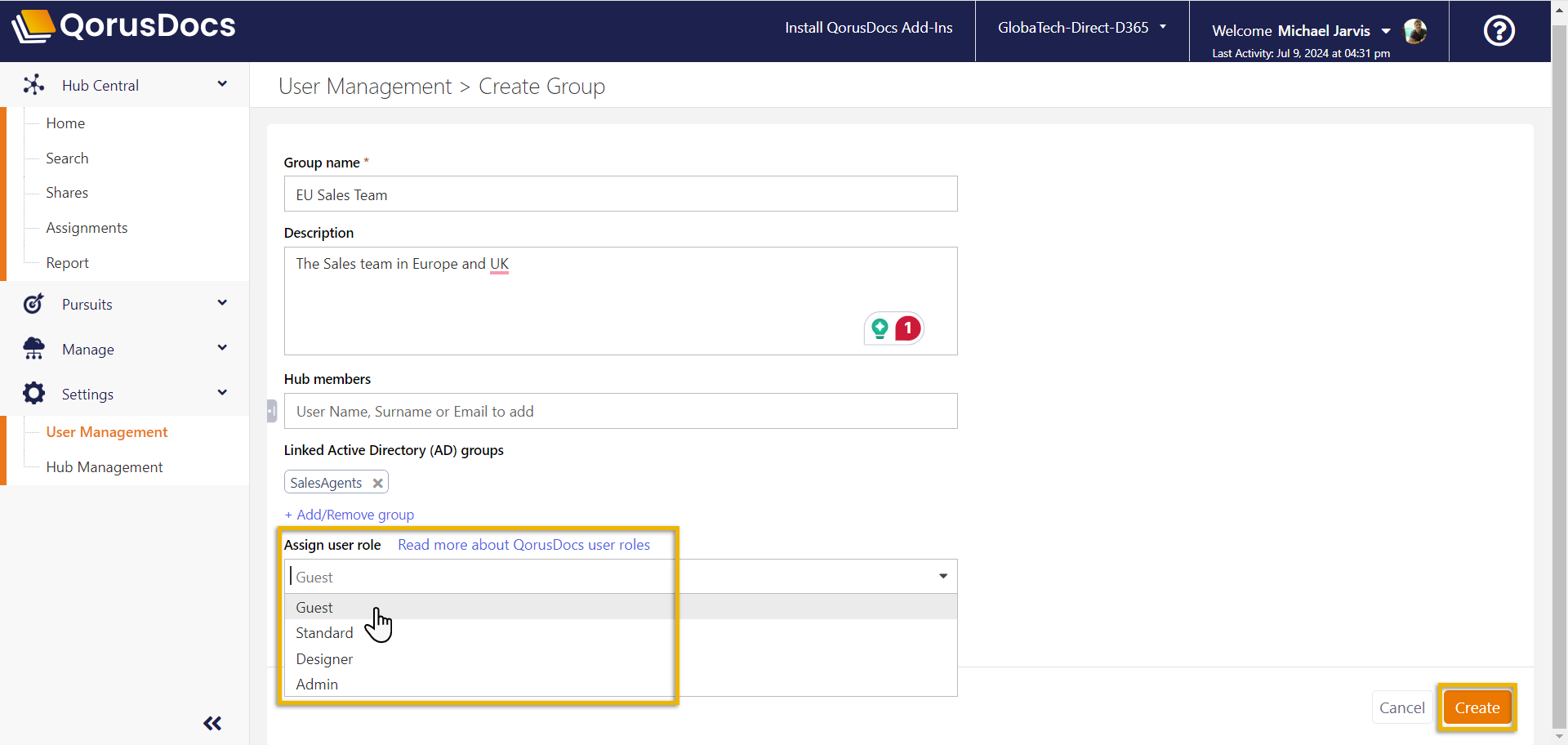Open GlobaTech-Direct-D365 hub dropdown

click(x=1082, y=28)
